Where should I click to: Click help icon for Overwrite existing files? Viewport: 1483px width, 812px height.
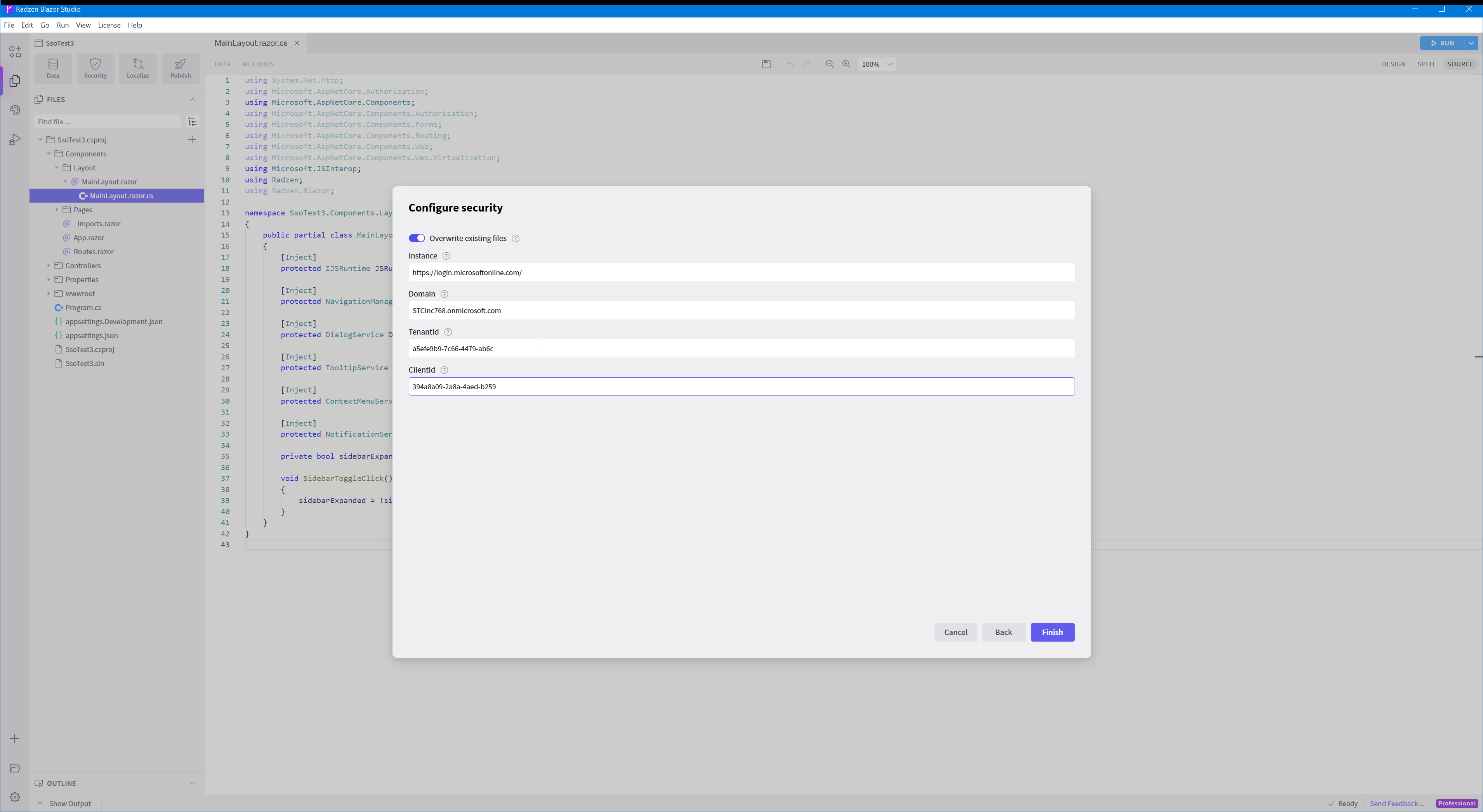click(x=516, y=238)
